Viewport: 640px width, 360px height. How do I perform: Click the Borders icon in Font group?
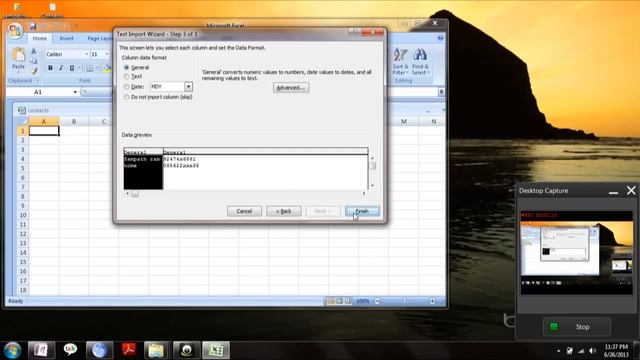pos(89,68)
